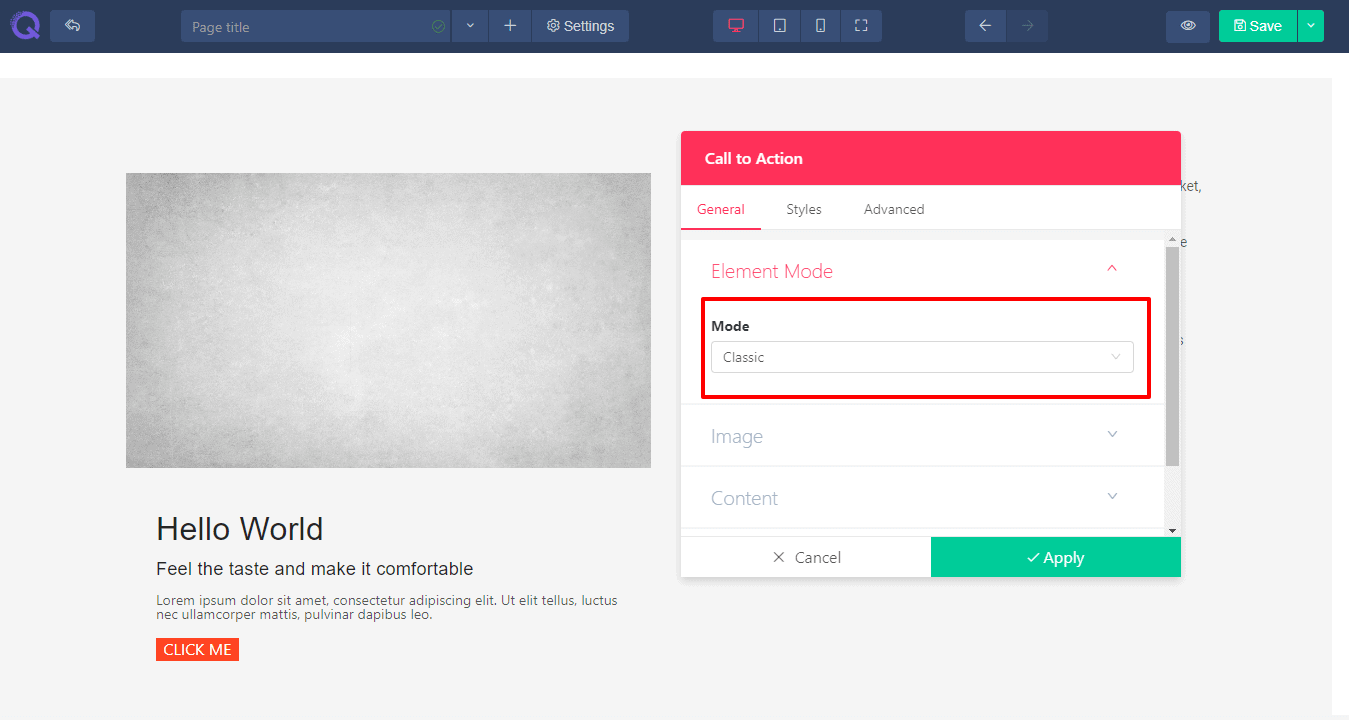Open the Mode dropdown showing Classic
This screenshot has width=1349, height=720.
[921, 357]
